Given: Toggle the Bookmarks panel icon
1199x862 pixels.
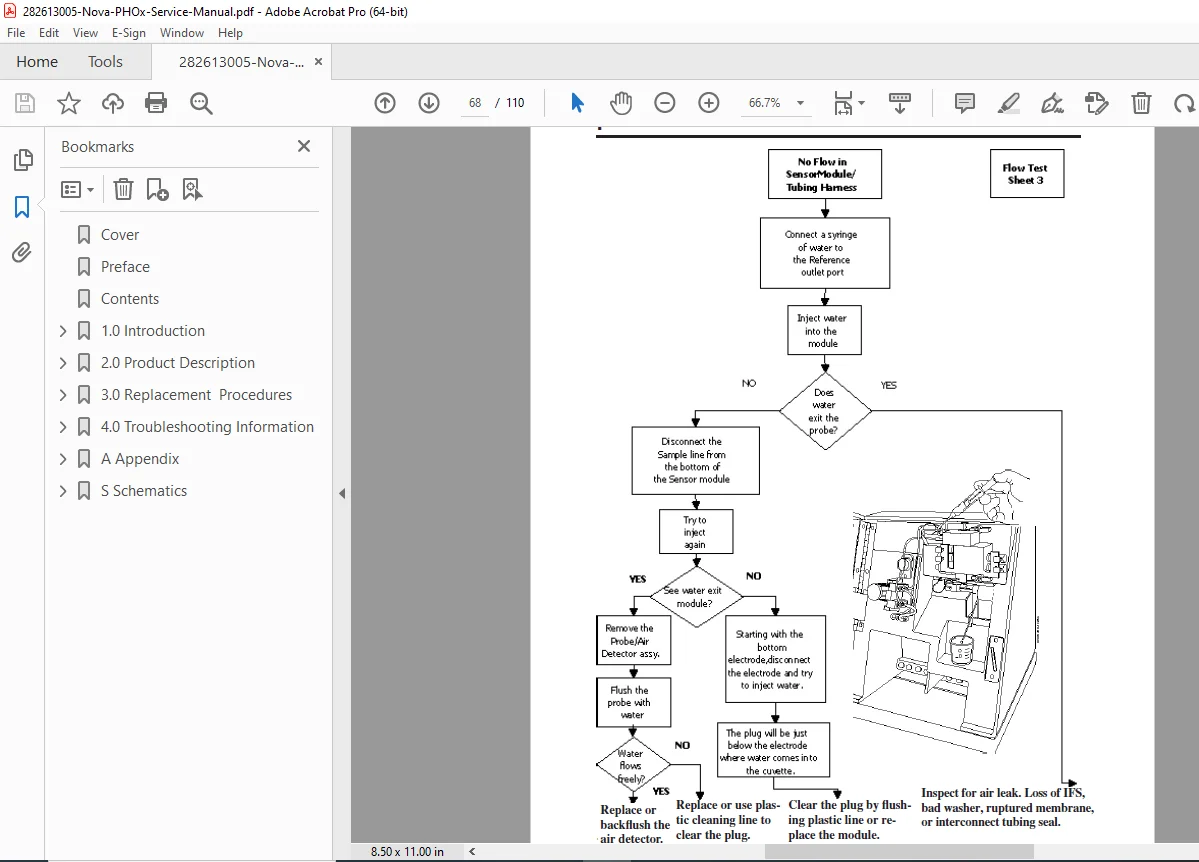Looking at the screenshot, I should pyautogui.click(x=22, y=207).
